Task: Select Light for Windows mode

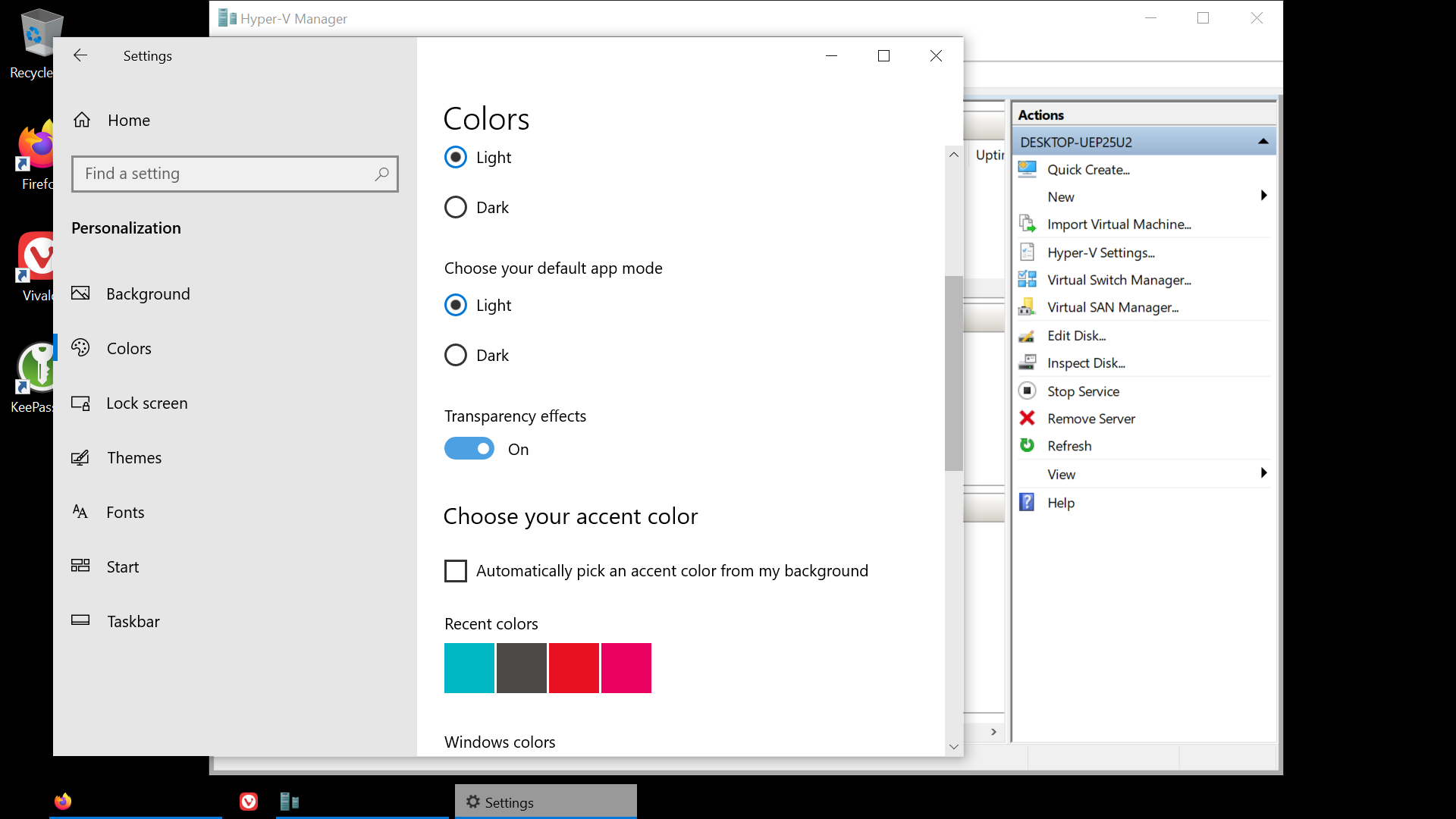Action: 456,157
